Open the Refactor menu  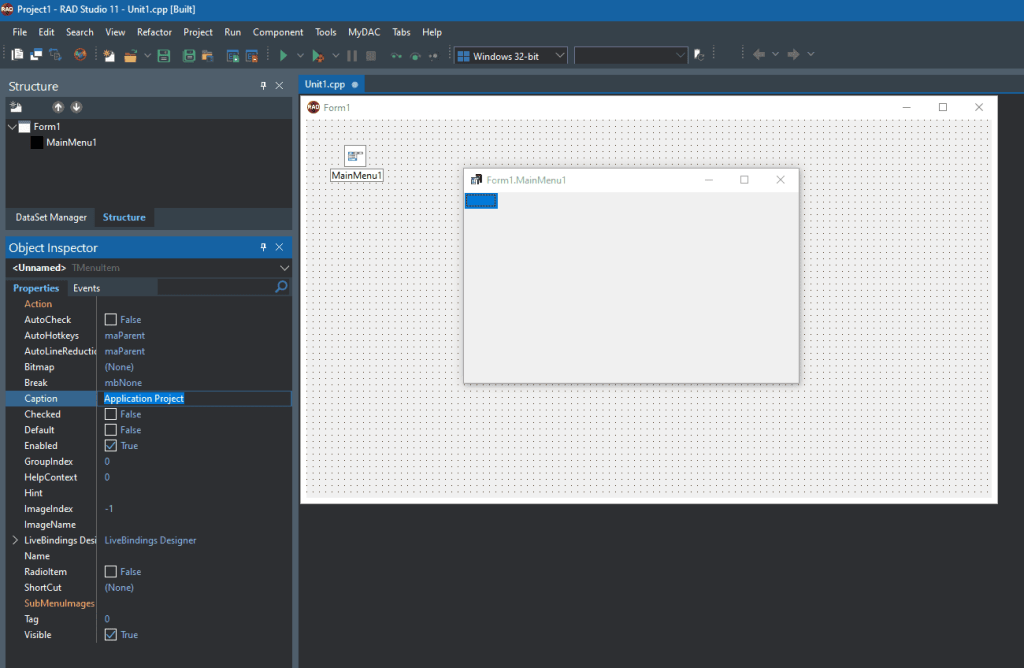pos(154,32)
